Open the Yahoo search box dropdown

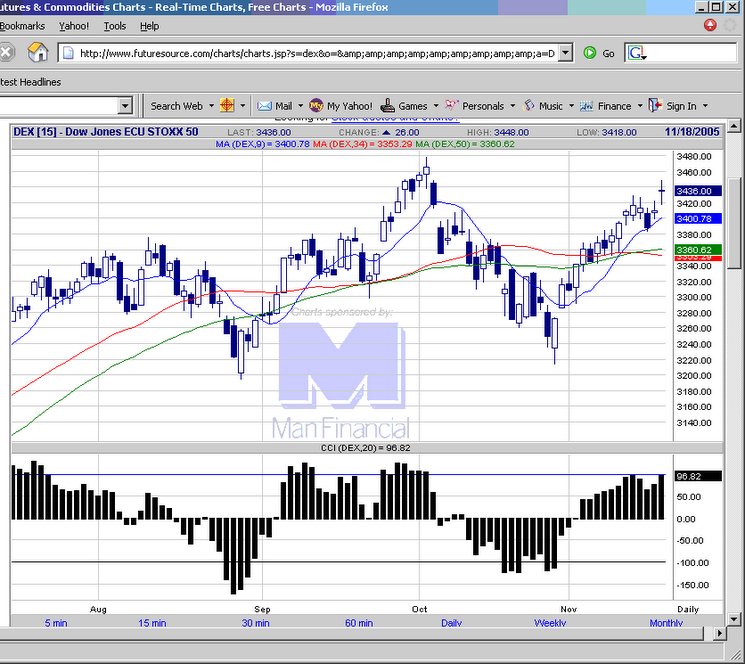pyautogui.click(x=125, y=105)
